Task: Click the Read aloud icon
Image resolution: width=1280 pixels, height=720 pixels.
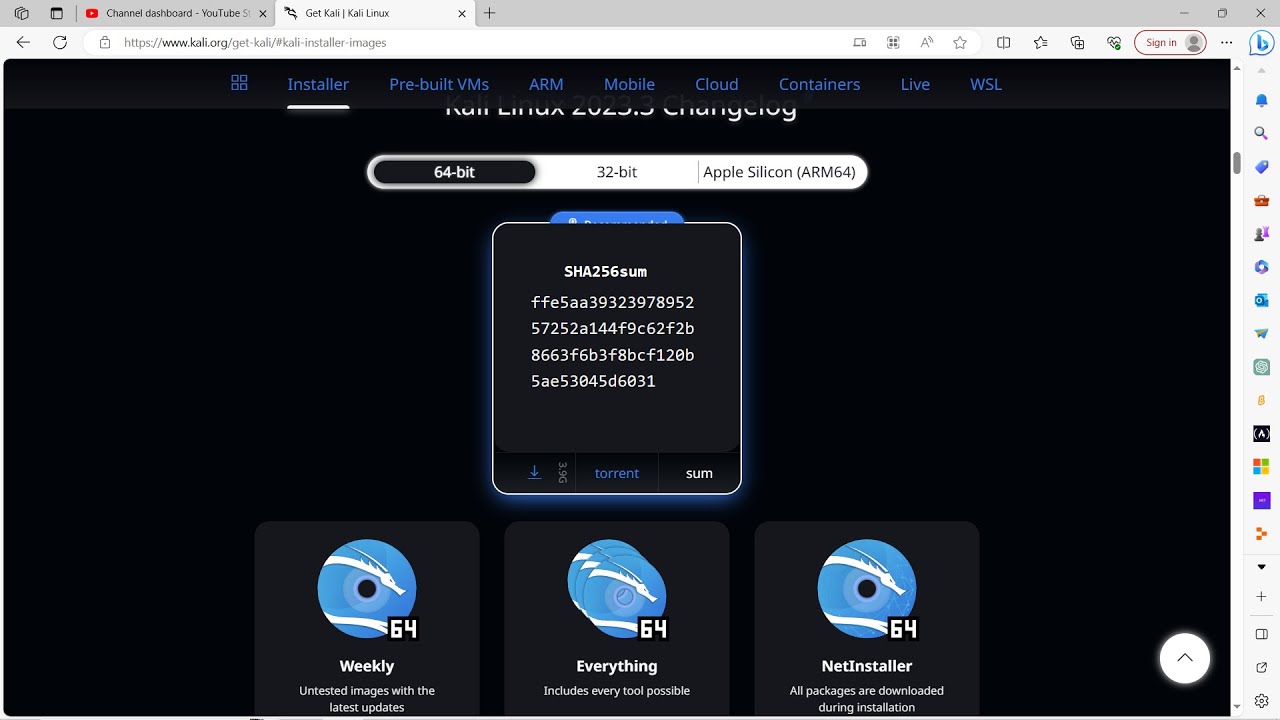Action: pos(927,43)
